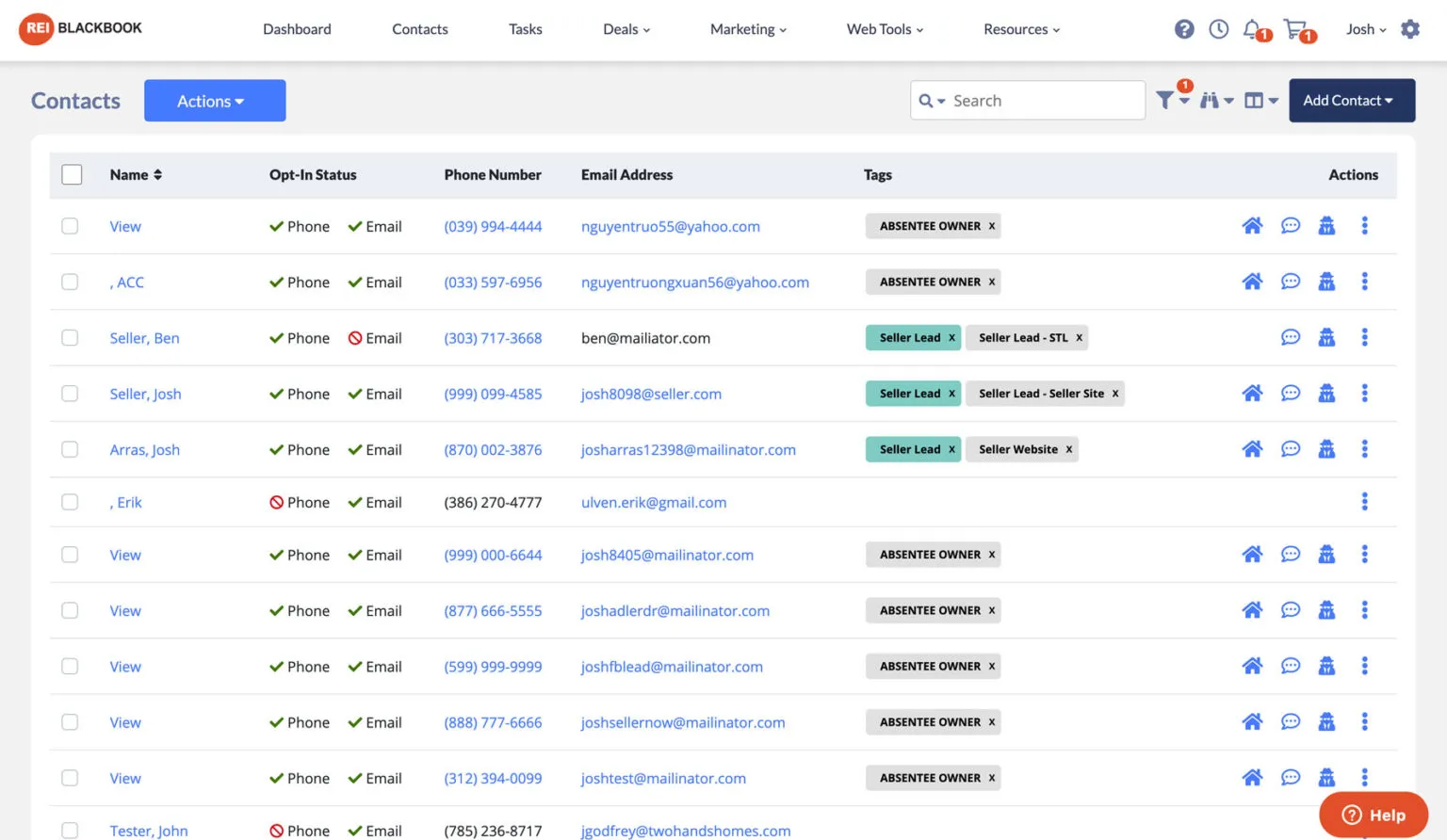Screen dimensions: 1447x840
Task: Click the binoculars search icon
Action: (1212, 100)
